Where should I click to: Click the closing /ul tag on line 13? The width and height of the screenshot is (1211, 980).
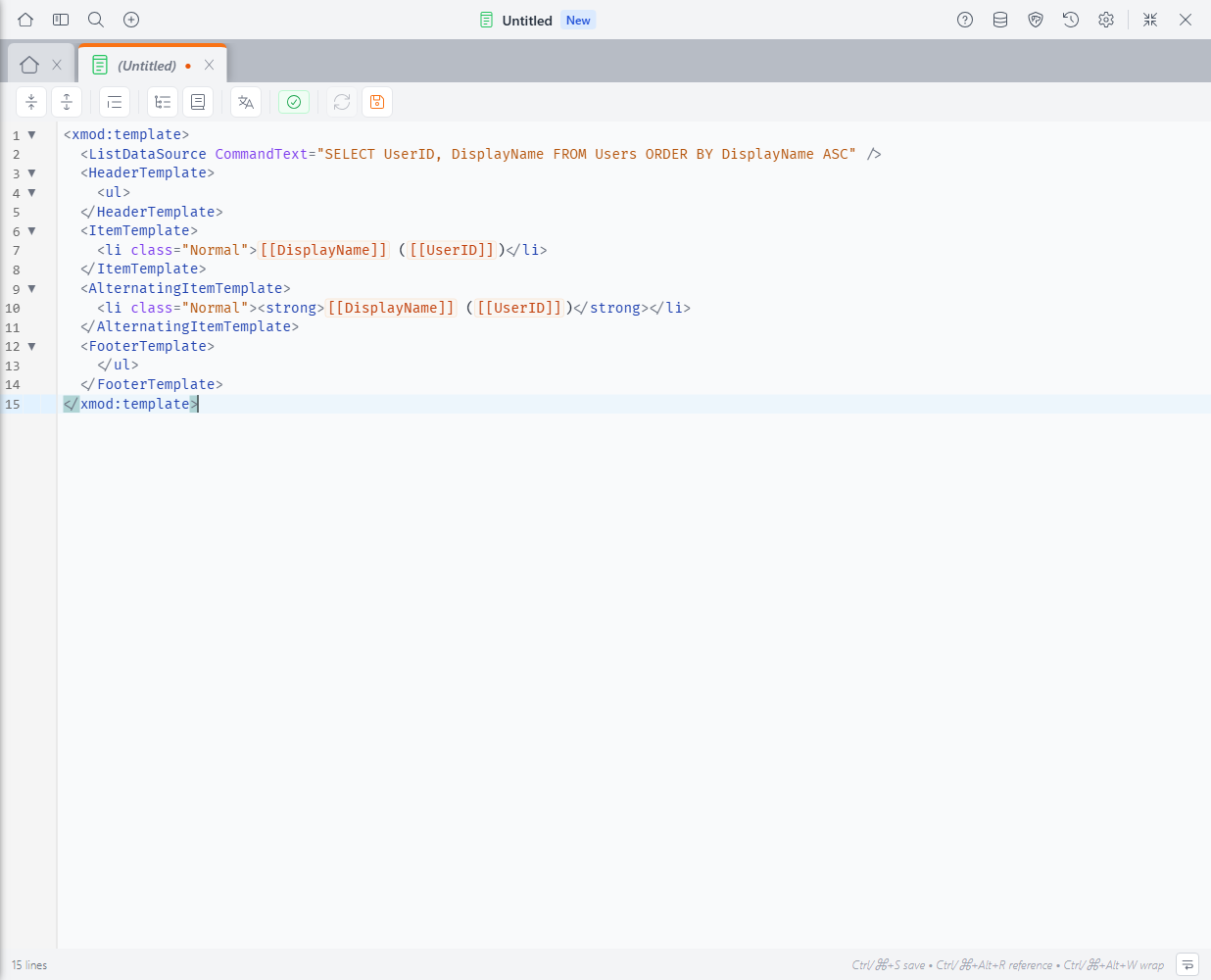click(x=118, y=365)
